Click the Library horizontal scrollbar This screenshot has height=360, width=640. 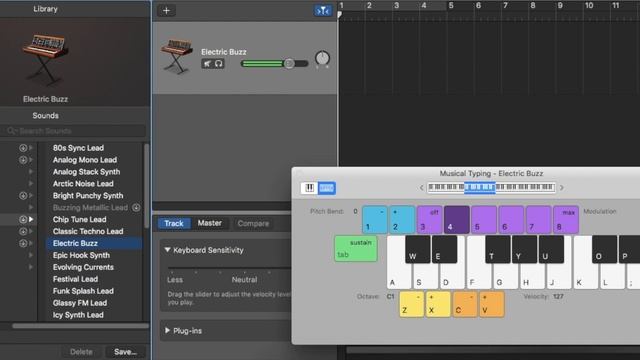80,326
